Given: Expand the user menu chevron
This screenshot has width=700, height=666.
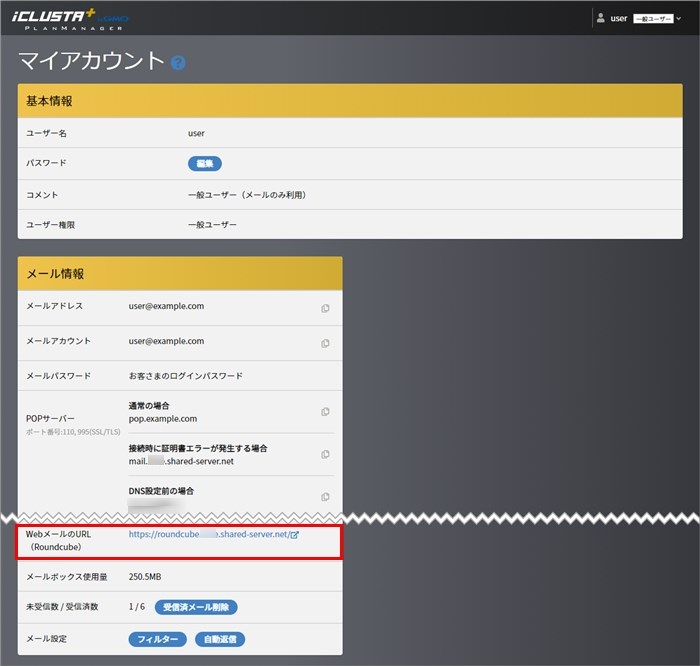Looking at the screenshot, I should [x=679, y=18].
